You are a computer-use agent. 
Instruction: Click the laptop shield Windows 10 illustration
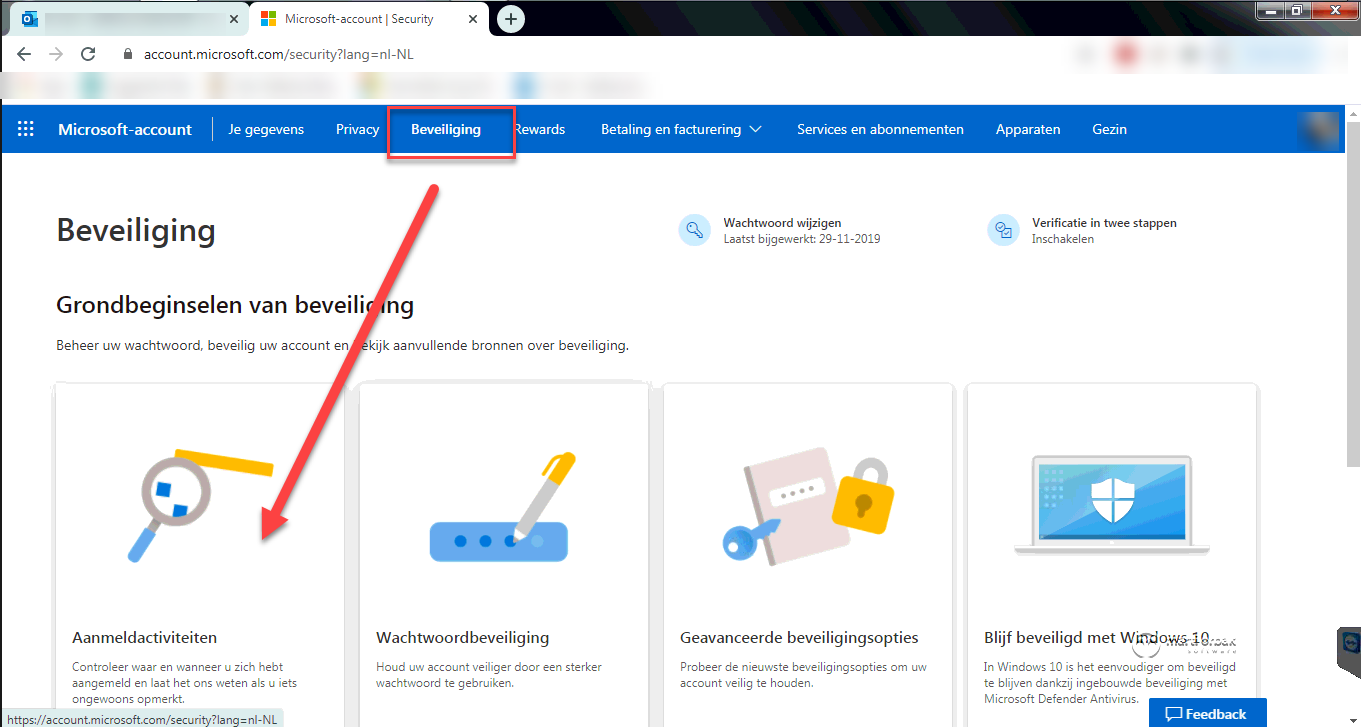[x=1111, y=504]
